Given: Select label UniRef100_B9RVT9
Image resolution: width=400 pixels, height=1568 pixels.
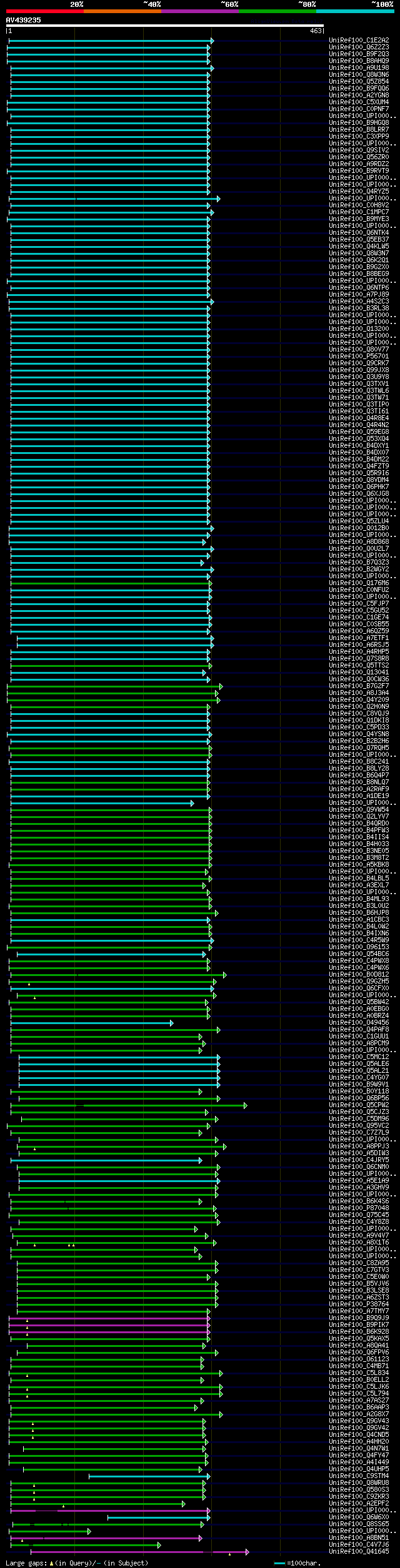Looking at the screenshot, I should coord(359,171).
